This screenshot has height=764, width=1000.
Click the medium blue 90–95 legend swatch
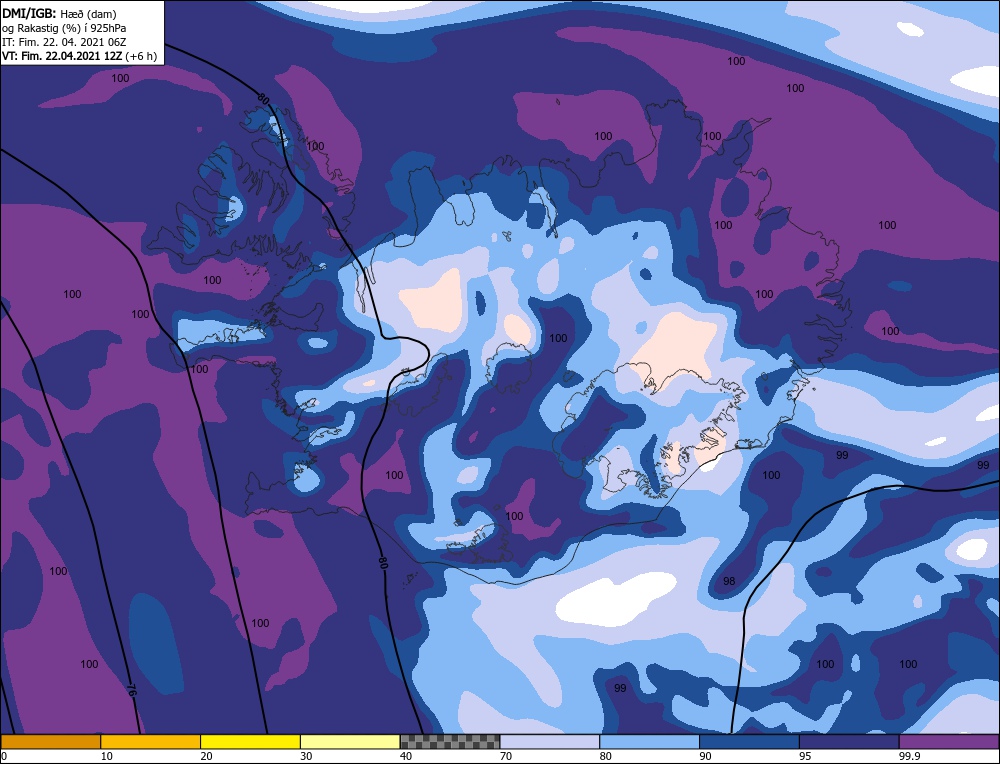coord(749,742)
